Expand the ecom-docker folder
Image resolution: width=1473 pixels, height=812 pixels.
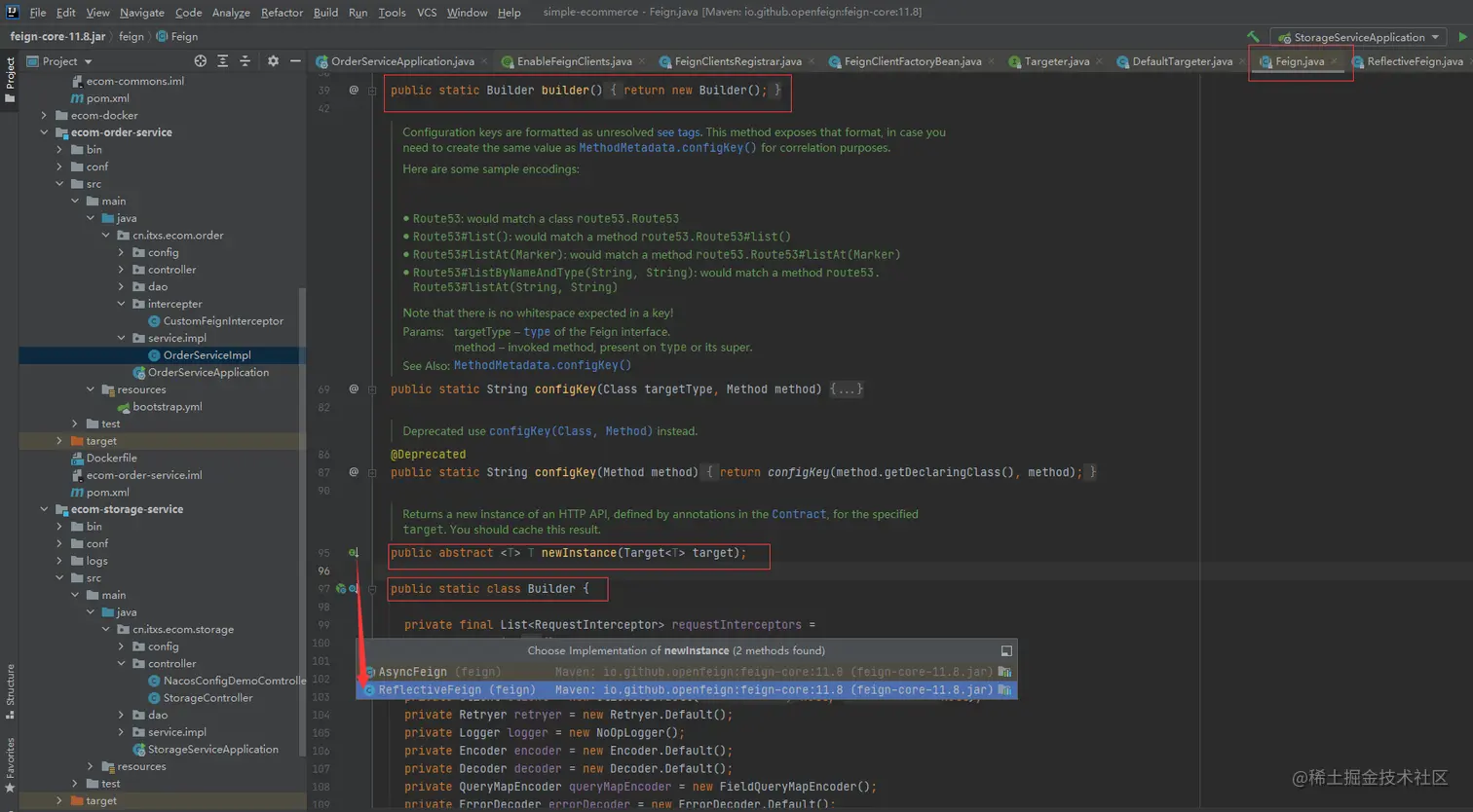[x=44, y=115]
